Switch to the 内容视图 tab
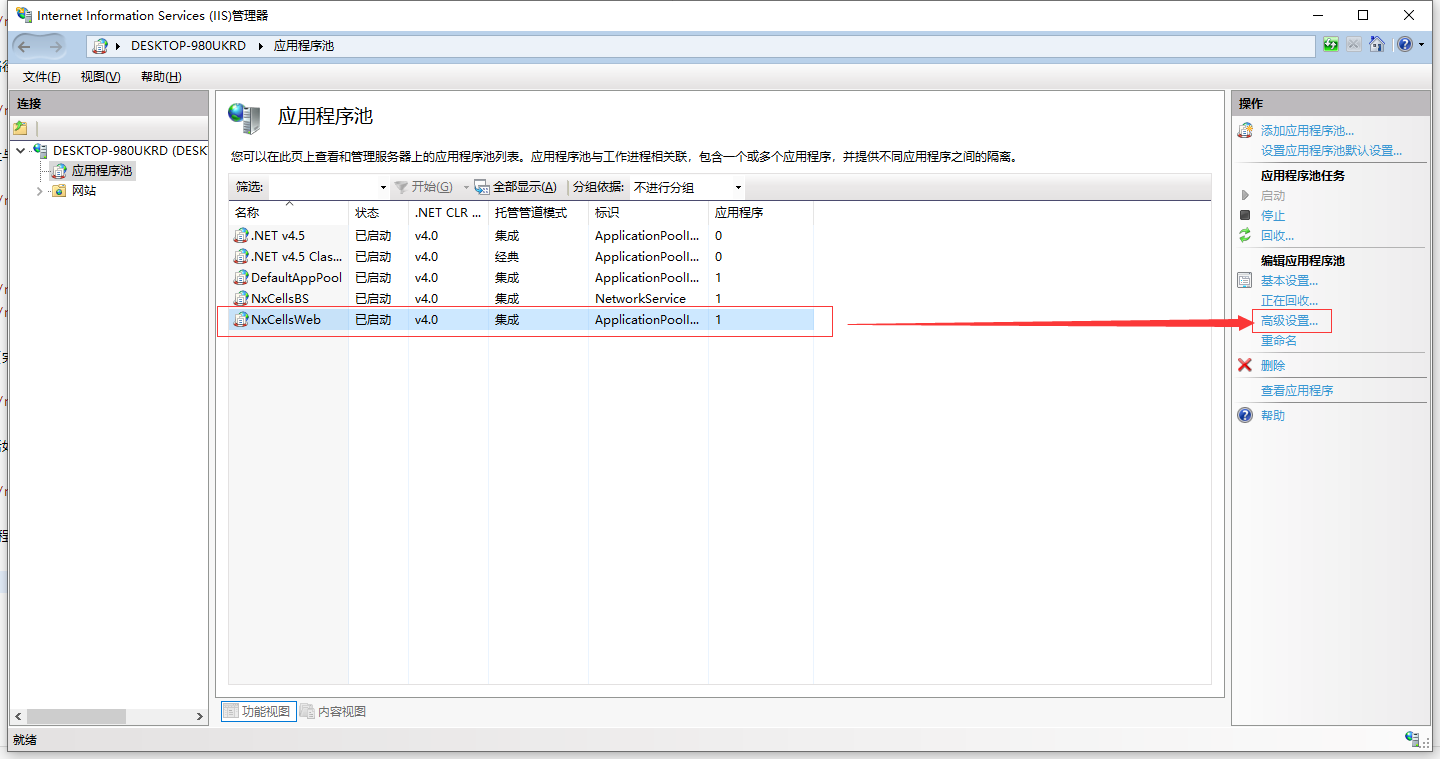The width and height of the screenshot is (1440, 759). pyautogui.click(x=334, y=711)
